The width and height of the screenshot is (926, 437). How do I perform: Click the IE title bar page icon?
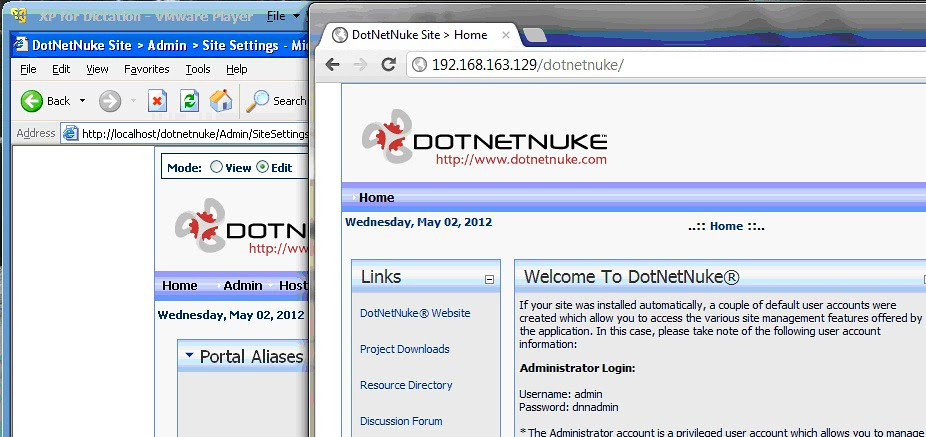click(x=21, y=45)
